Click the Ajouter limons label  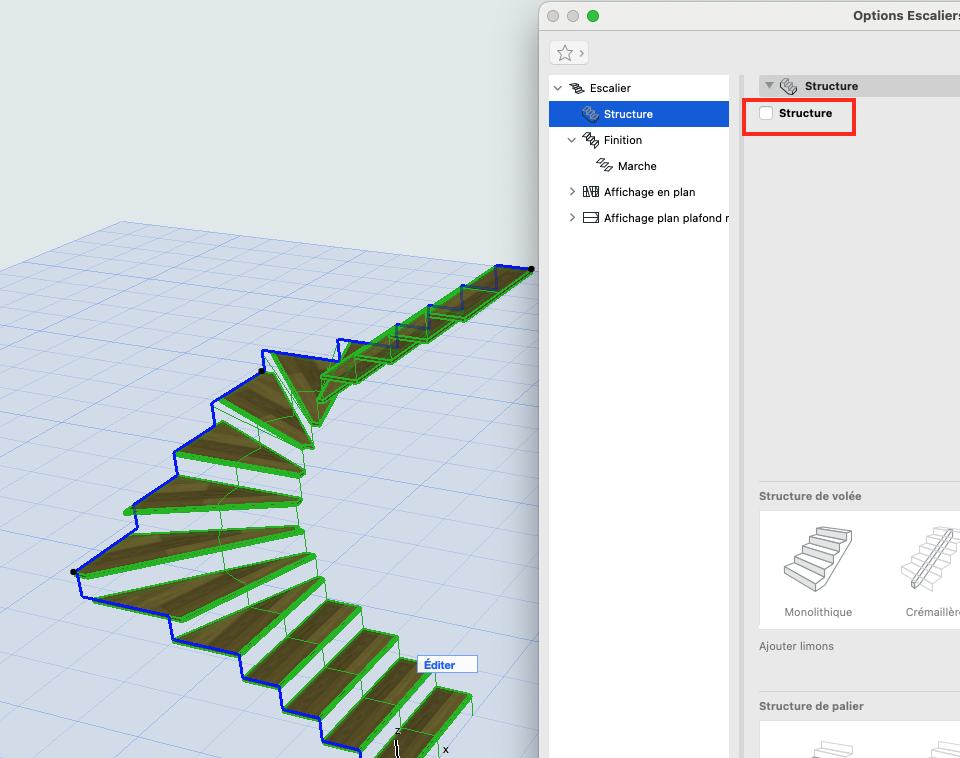point(796,646)
